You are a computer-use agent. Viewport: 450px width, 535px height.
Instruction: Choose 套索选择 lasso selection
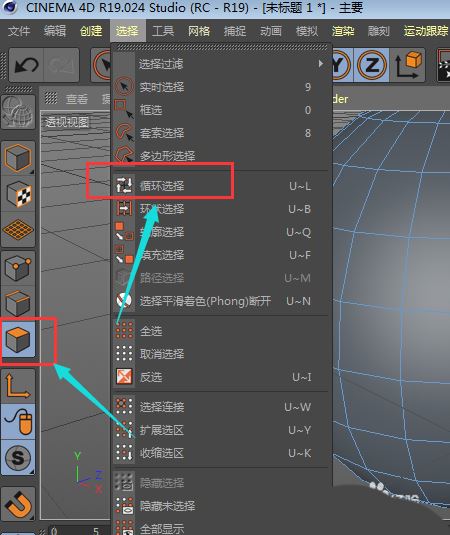pyautogui.click(x=221, y=133)
